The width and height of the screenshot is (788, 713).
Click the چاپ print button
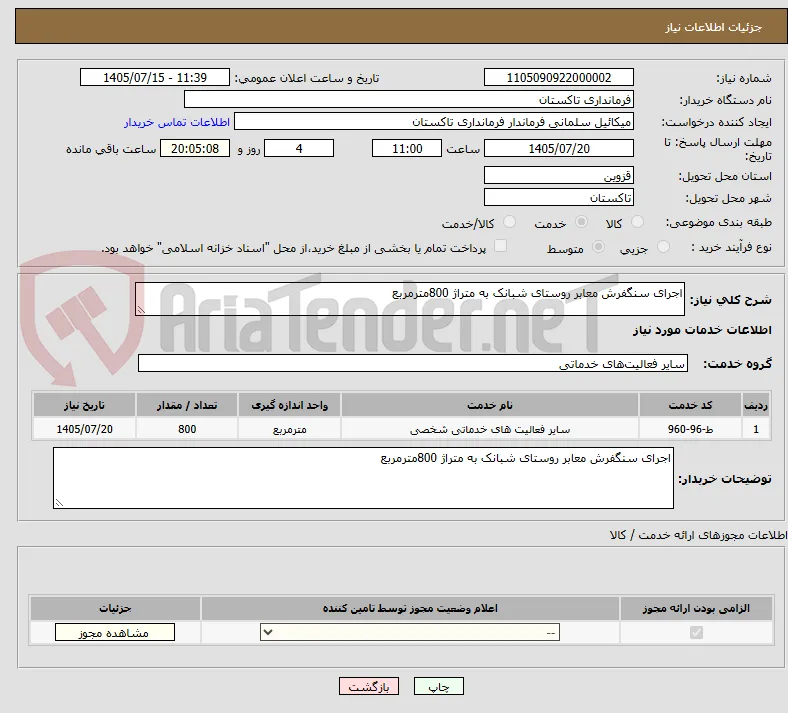click(439, 686)
